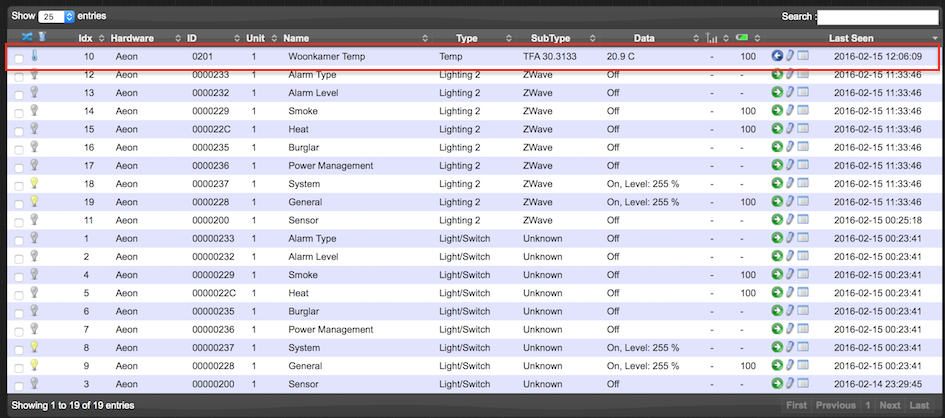Click the timestamp '2016-02-15 00:25:18'
Image resolution: width=945 pixels, height=418 pixels.
878,220
